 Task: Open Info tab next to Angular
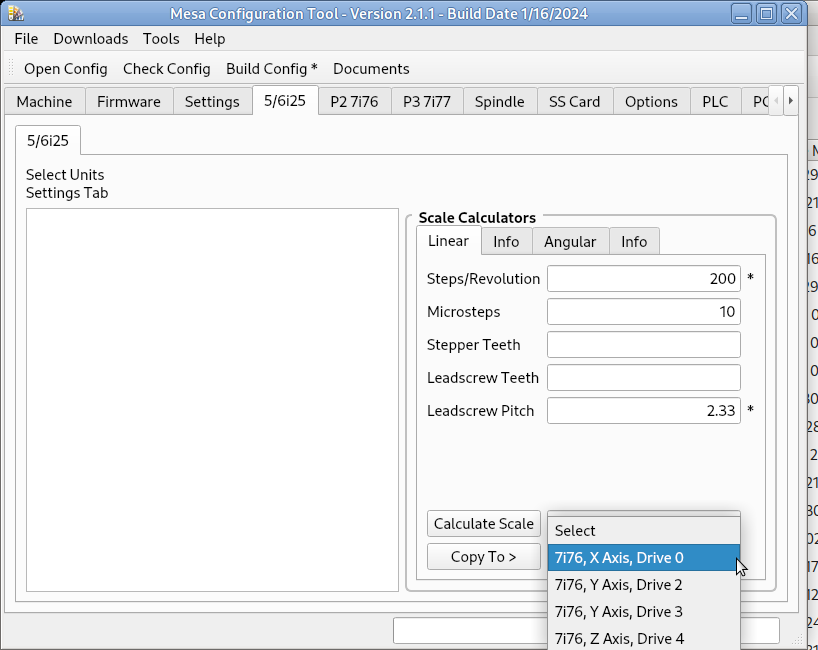[x=634, y=242]
